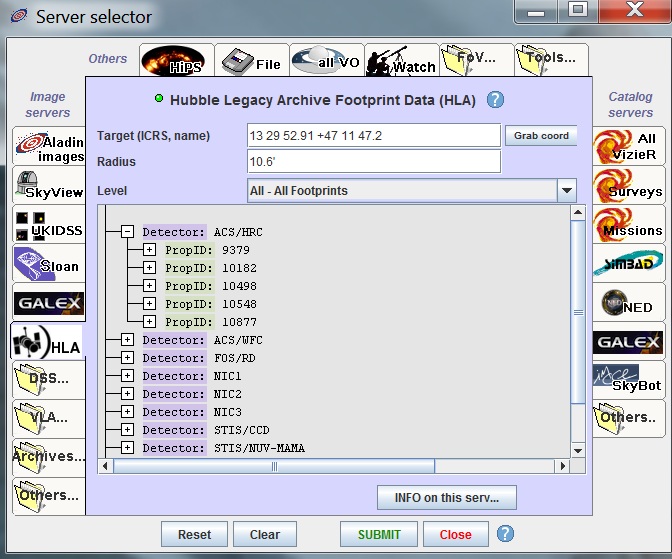This screenshot has width=672, height=559.
Task: Expand PropID 10548 node
Action: [149, 304]
